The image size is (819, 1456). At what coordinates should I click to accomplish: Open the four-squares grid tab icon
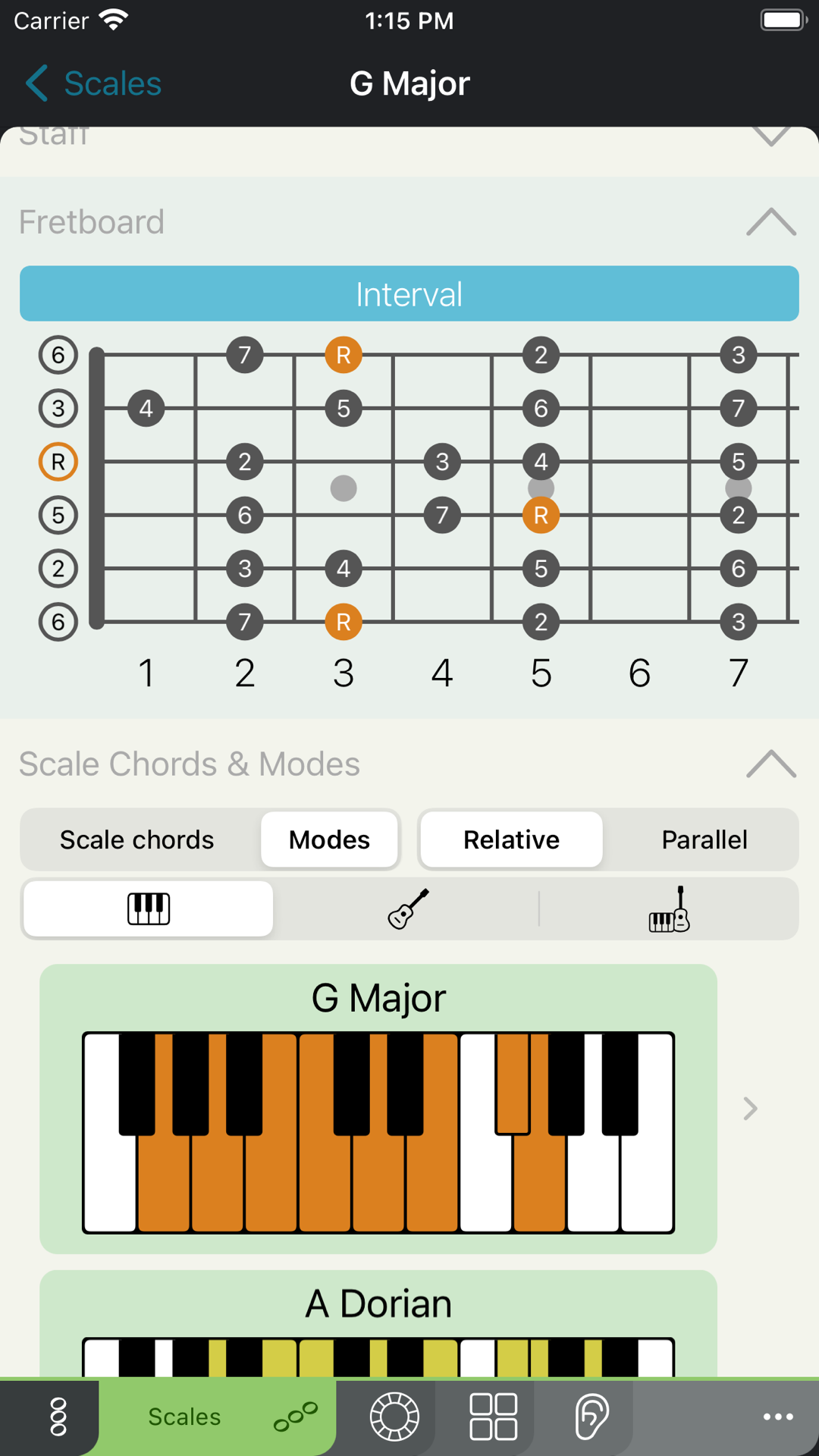click(493, 1417)
